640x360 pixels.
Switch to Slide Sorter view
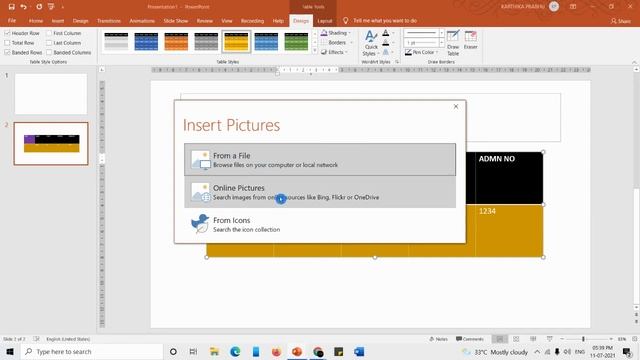point(516,339)
